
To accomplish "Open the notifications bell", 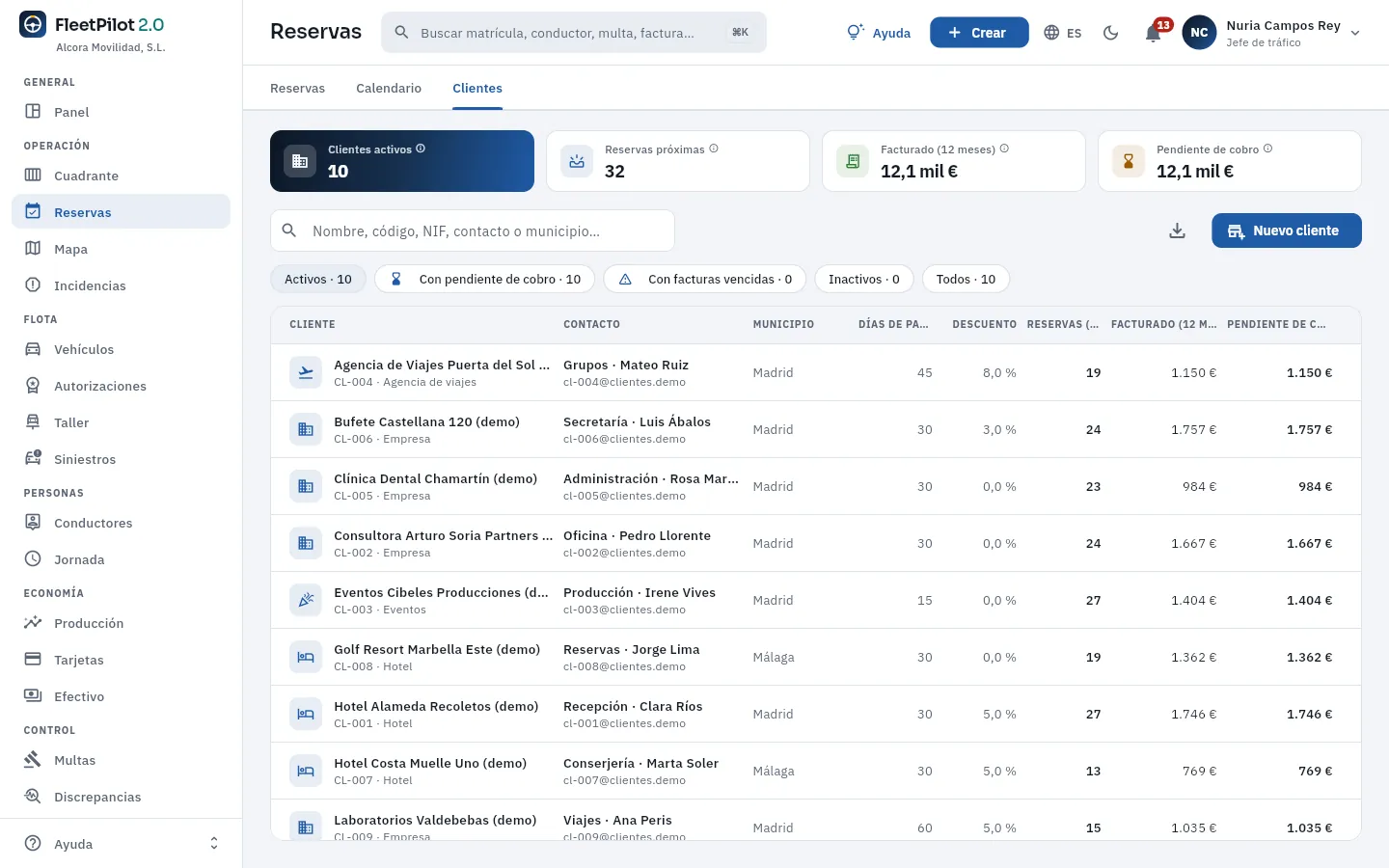I will click(x=1153, y=33).
